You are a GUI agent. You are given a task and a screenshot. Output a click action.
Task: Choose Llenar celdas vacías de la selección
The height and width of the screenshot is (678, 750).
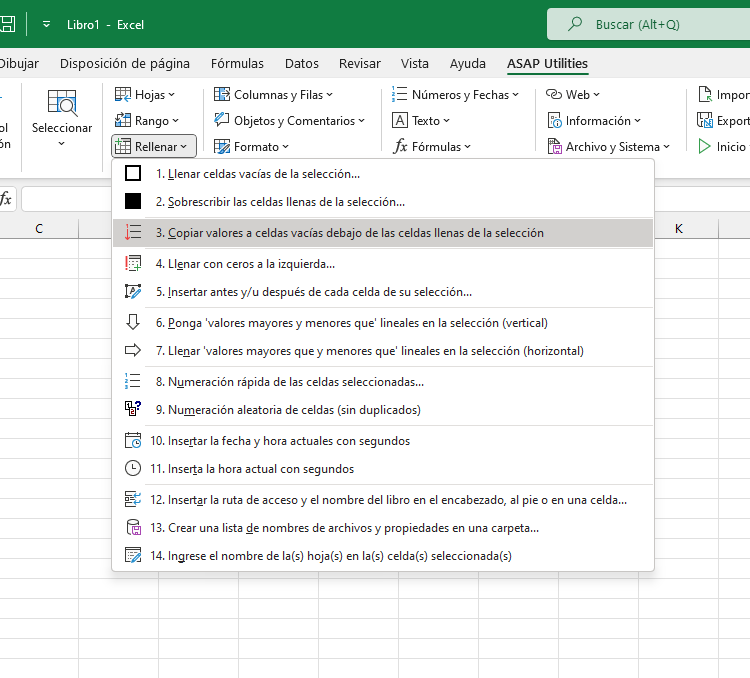(383, 174)
